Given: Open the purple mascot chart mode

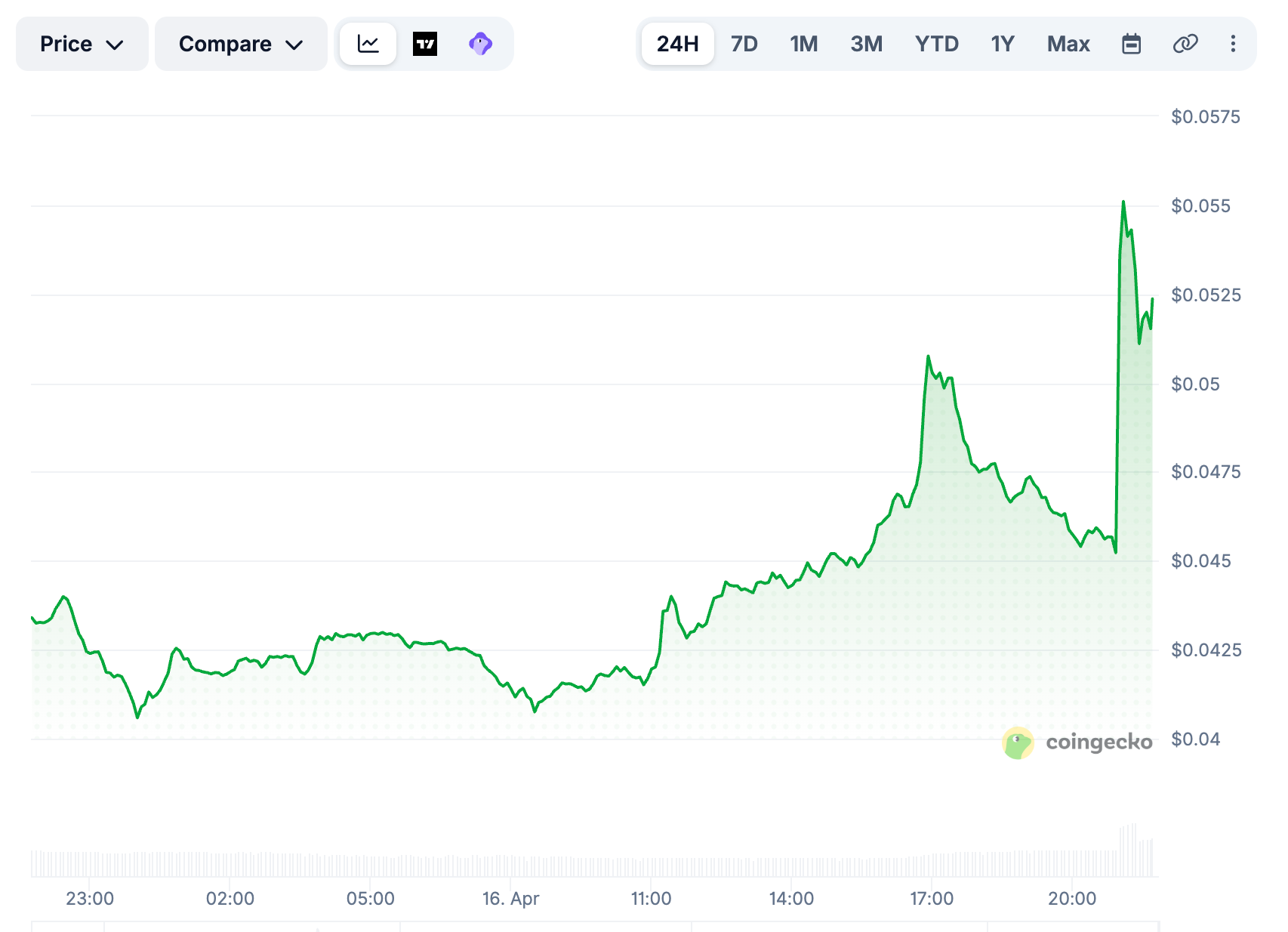Looking at the screenshot, I should (480, 44).
